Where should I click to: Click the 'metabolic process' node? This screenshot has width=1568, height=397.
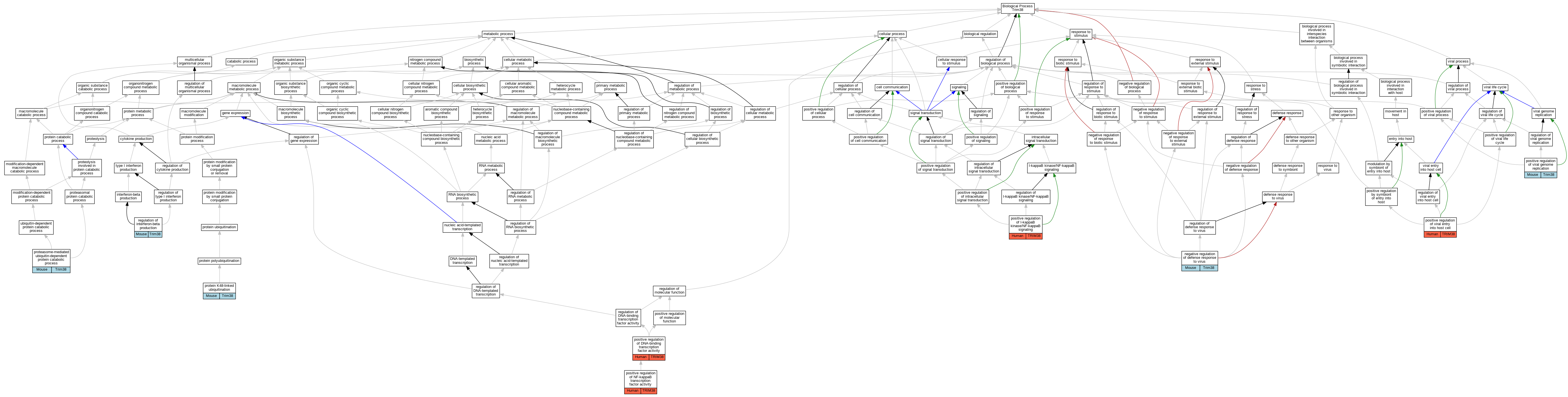498,34
